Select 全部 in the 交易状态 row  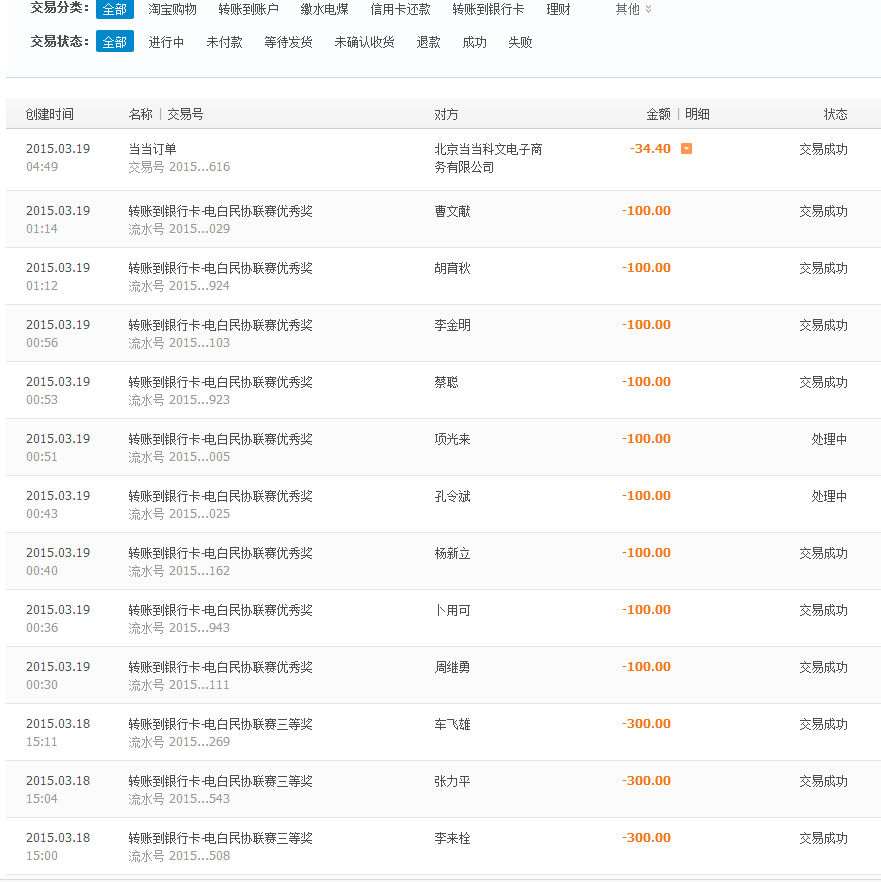[x=115, y=42]
